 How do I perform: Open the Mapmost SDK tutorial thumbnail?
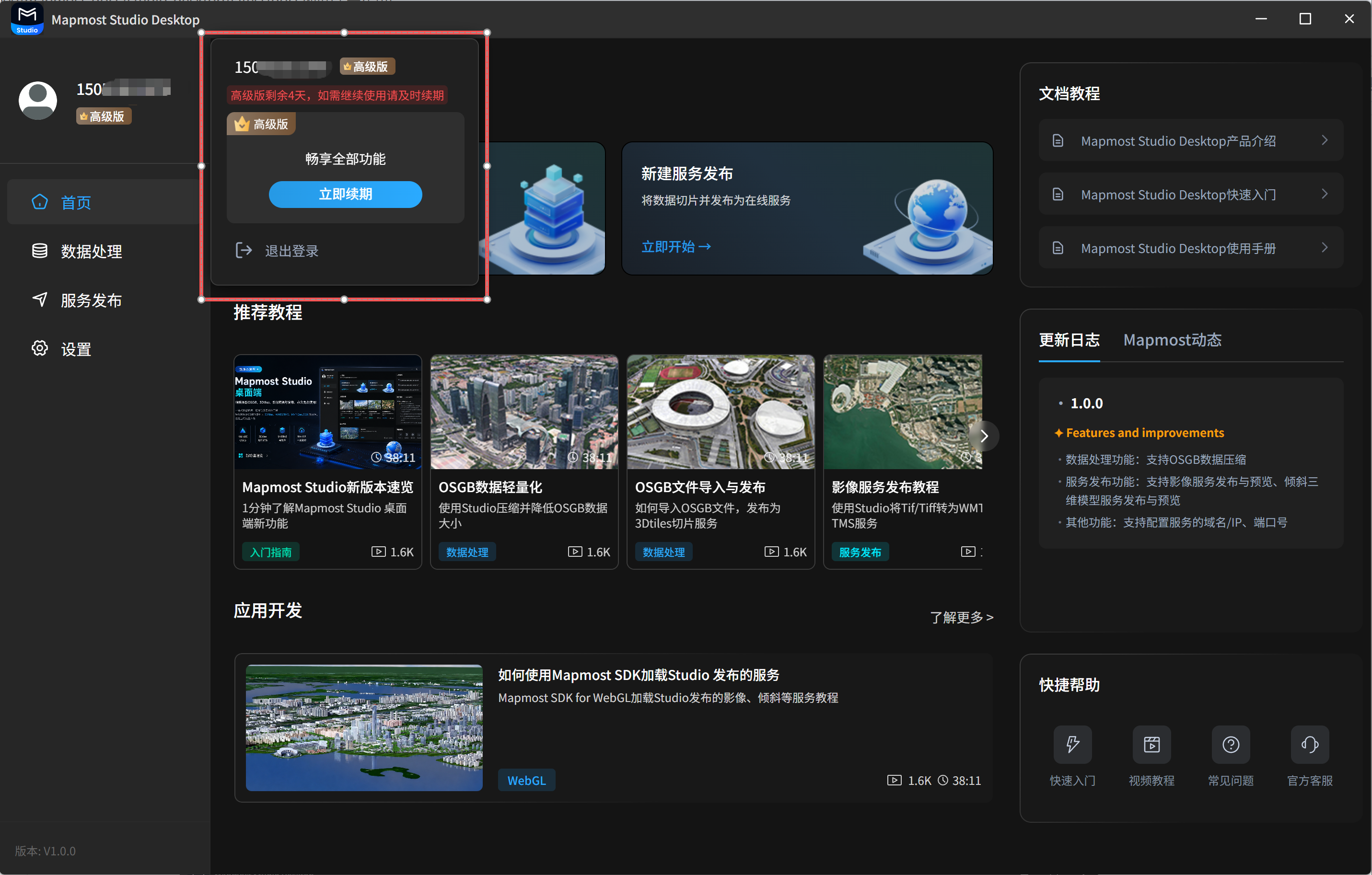pos(364,727)
